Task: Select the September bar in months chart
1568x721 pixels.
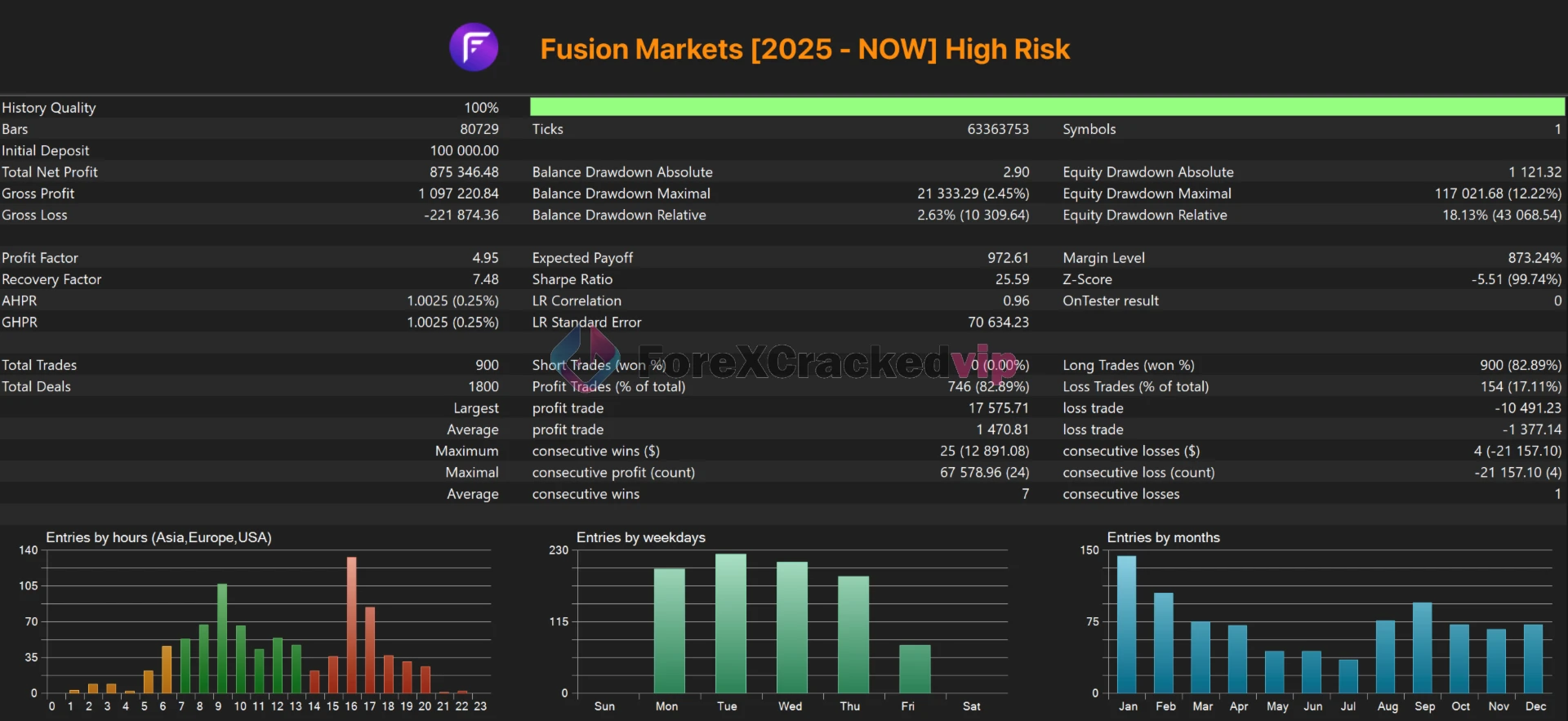Action: [x=1423, y=648]
